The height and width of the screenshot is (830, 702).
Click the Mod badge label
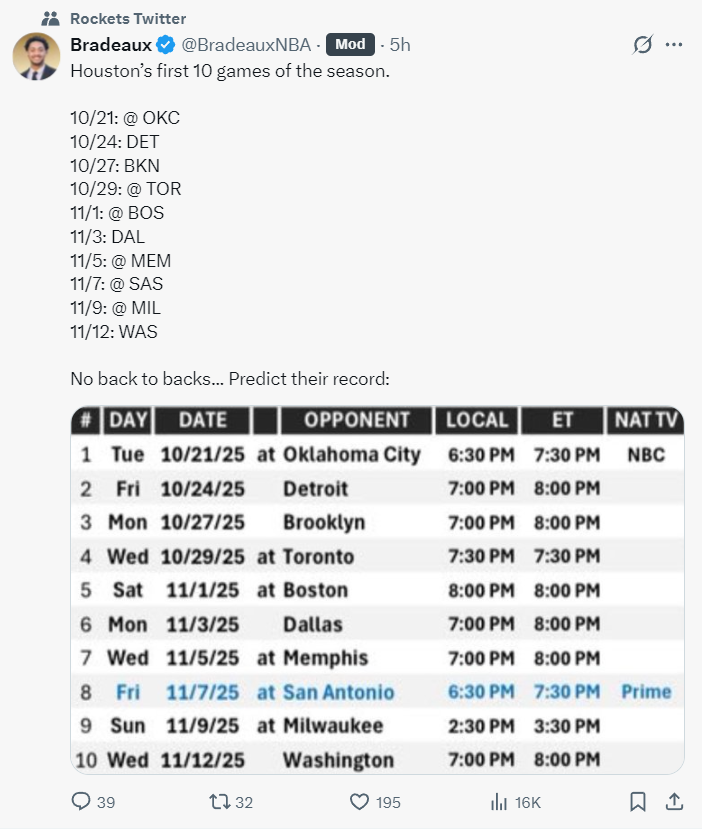pos(350,45)
